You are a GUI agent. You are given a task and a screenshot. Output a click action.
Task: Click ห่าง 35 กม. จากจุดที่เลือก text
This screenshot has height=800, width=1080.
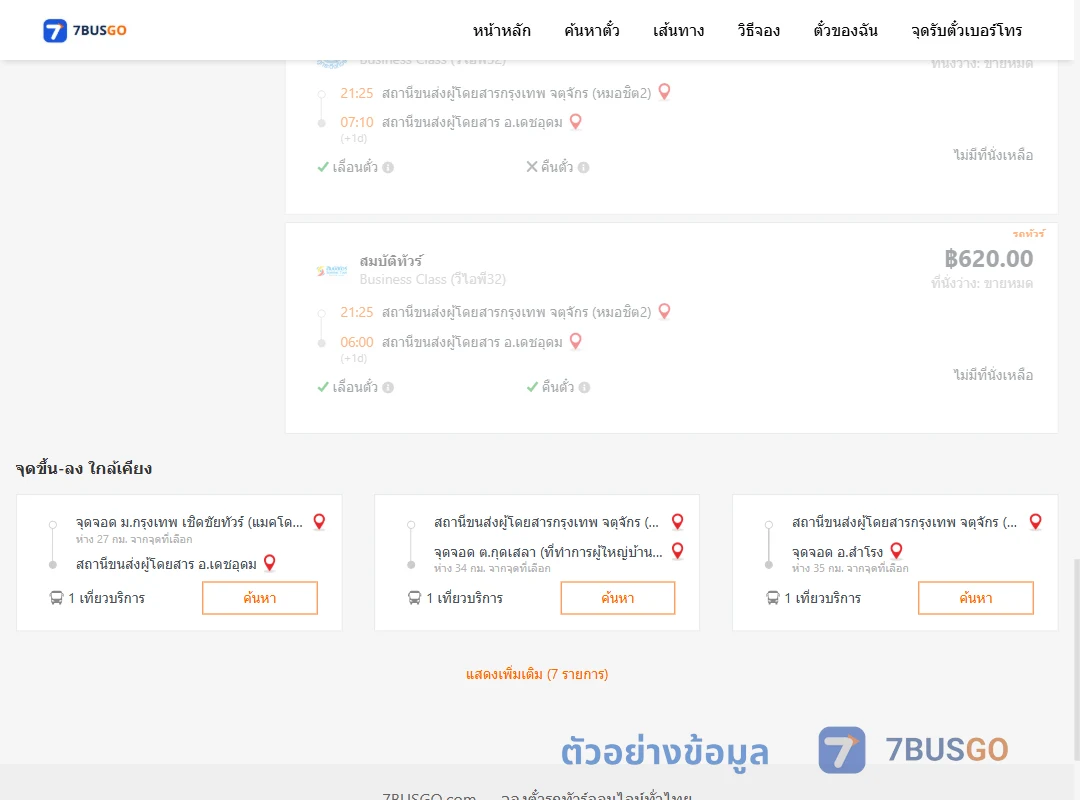850,568
